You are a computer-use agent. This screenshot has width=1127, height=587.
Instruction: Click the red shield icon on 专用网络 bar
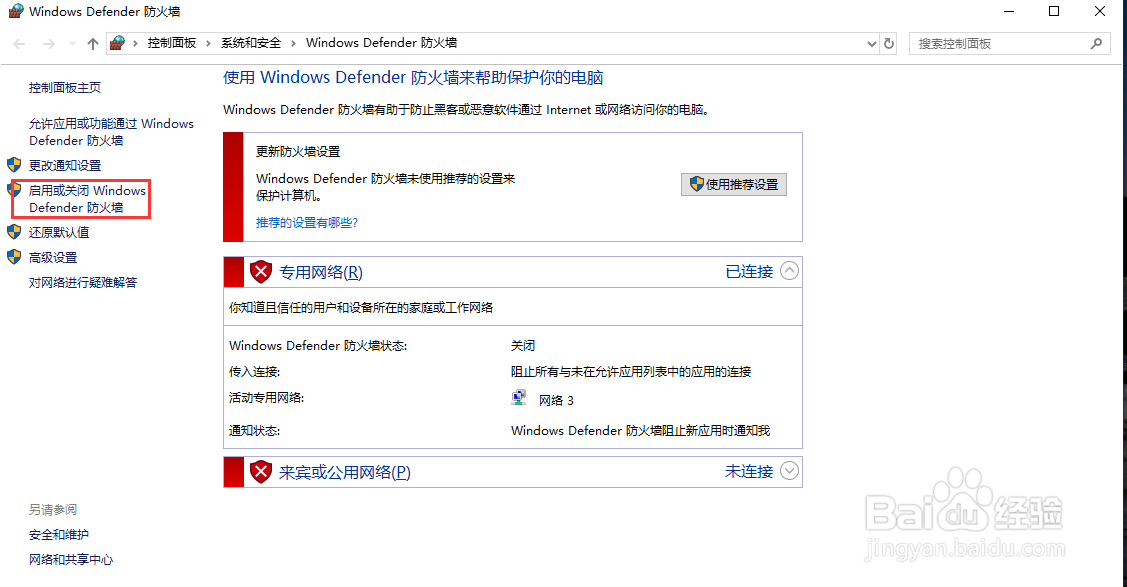260,271
